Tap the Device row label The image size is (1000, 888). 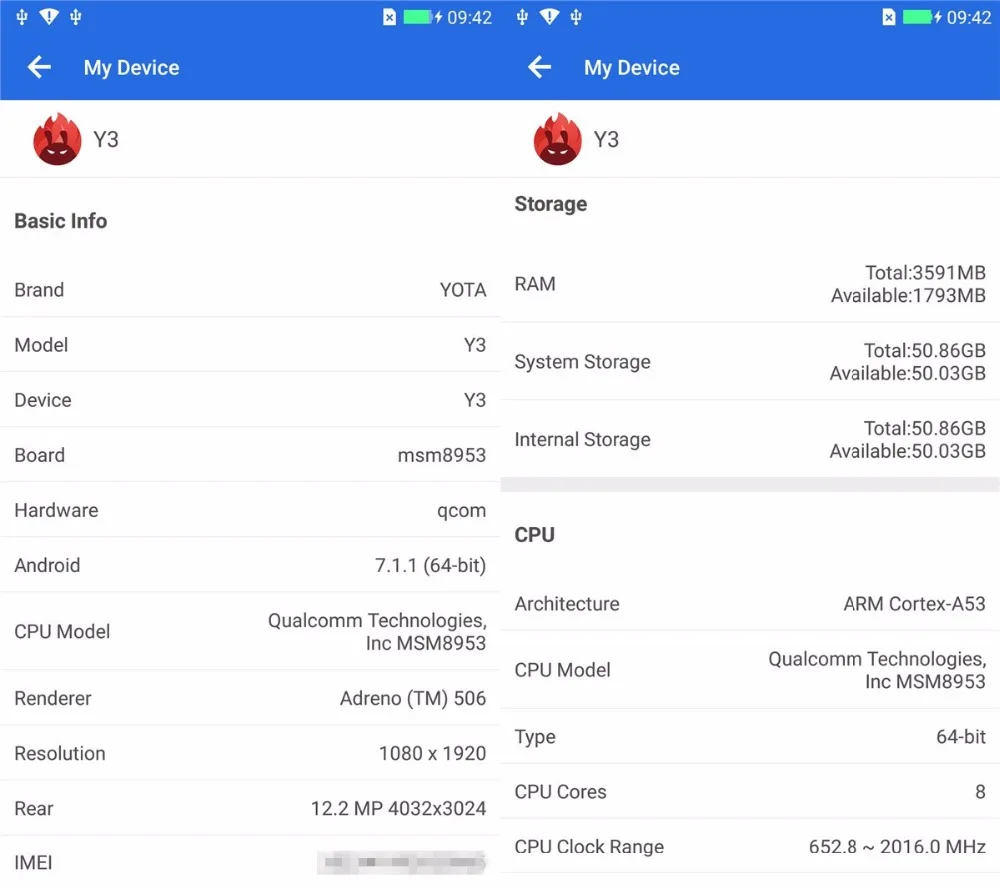(43, 401)
